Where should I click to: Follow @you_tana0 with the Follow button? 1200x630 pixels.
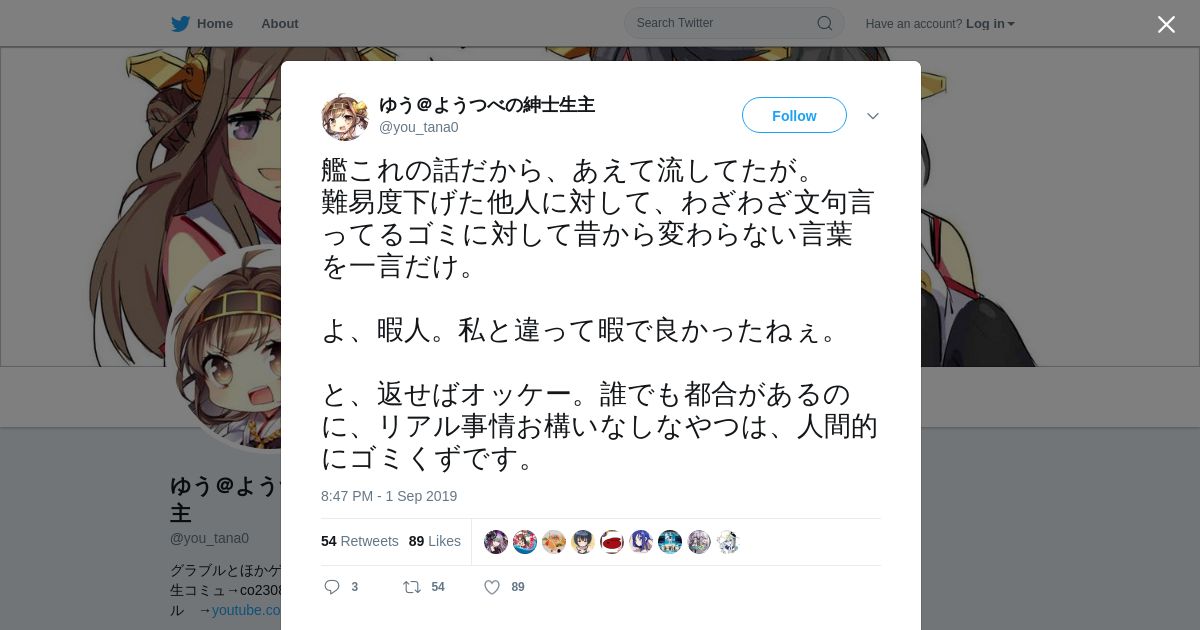(x=794, y=115)
